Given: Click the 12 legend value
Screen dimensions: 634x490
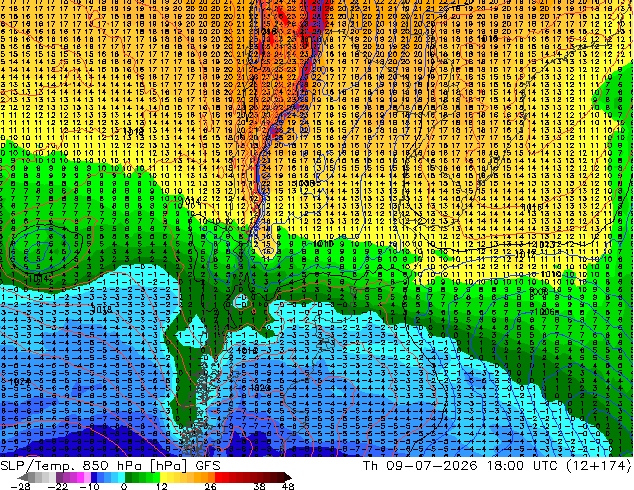Looking at the screenshot, I should (162, 486).
